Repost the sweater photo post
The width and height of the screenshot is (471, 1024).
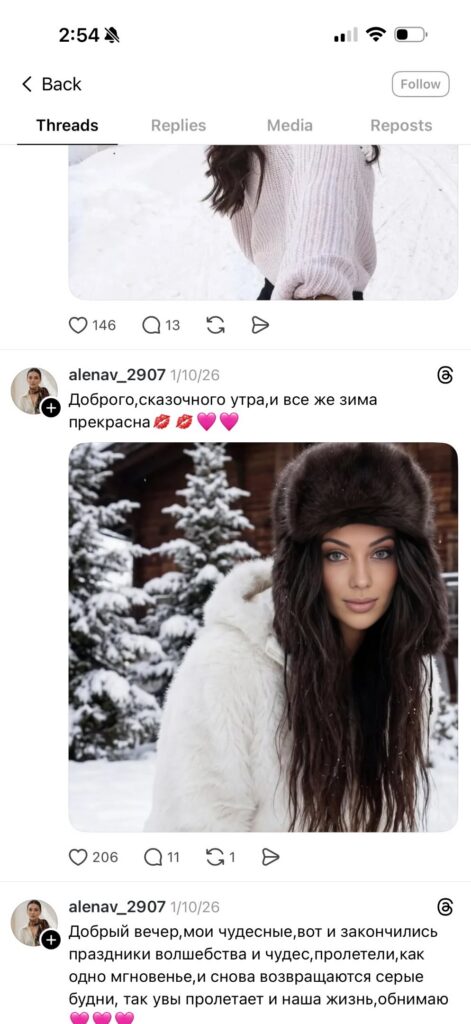[216, 325]
